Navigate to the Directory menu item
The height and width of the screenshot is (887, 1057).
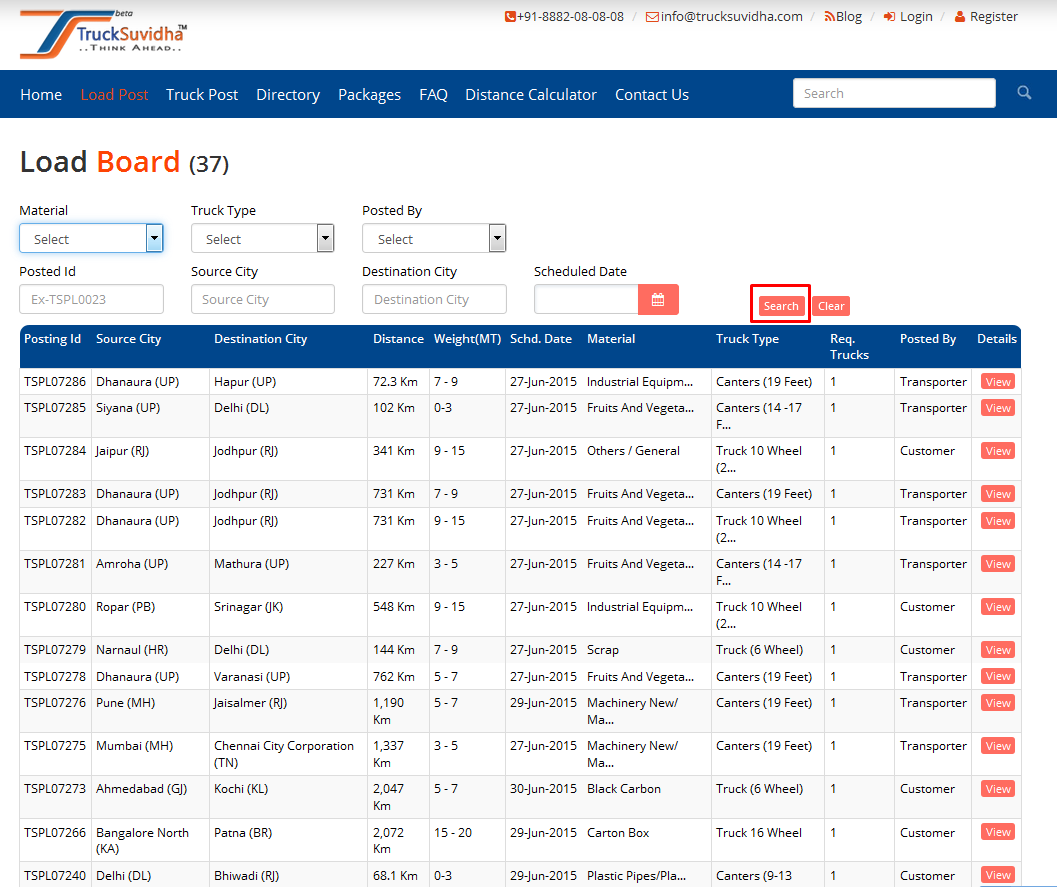[288, 95]
